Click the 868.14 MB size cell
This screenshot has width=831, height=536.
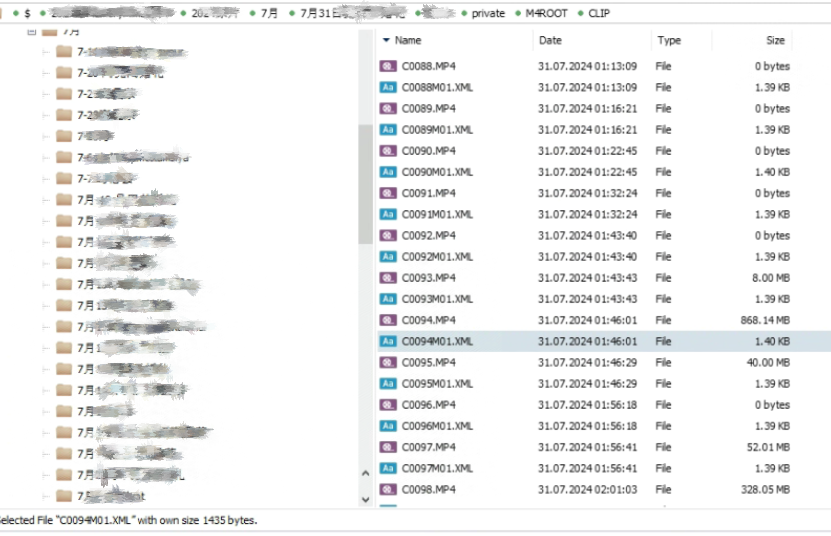pos(765,321)
